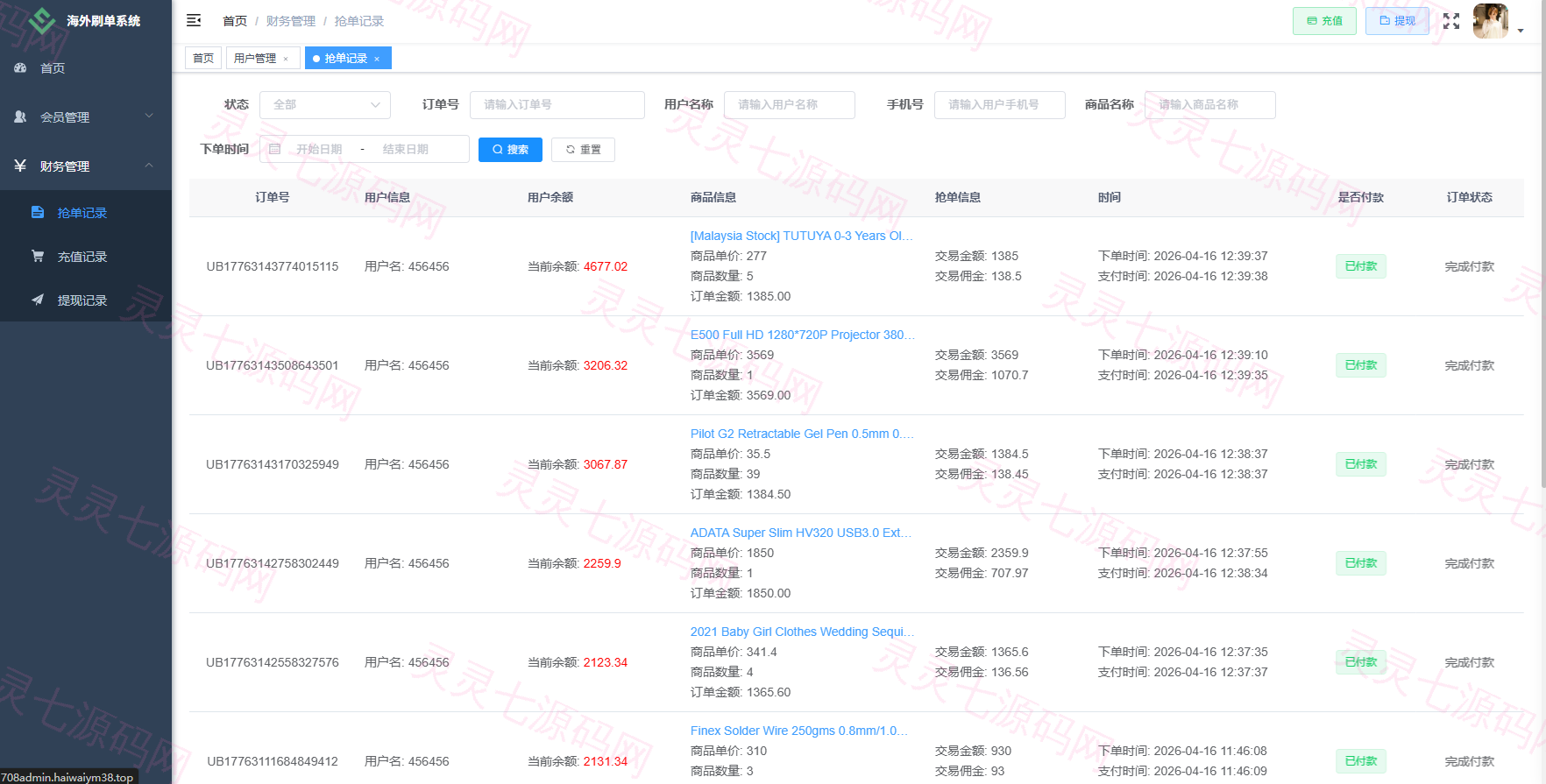This screenshot has height=784, width=1546.
Task: Click 财务管理 in the breadcrumb
Action: pyautogui.click(x=291, y=21)
